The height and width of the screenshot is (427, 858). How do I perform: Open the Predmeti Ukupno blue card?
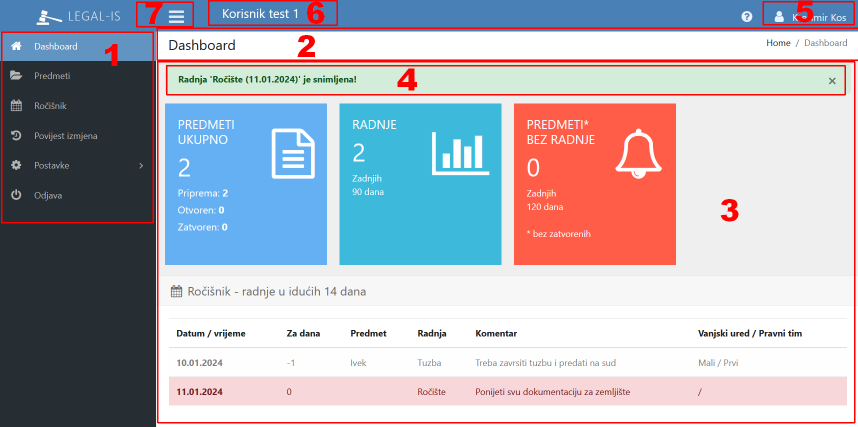pos(247,184)
